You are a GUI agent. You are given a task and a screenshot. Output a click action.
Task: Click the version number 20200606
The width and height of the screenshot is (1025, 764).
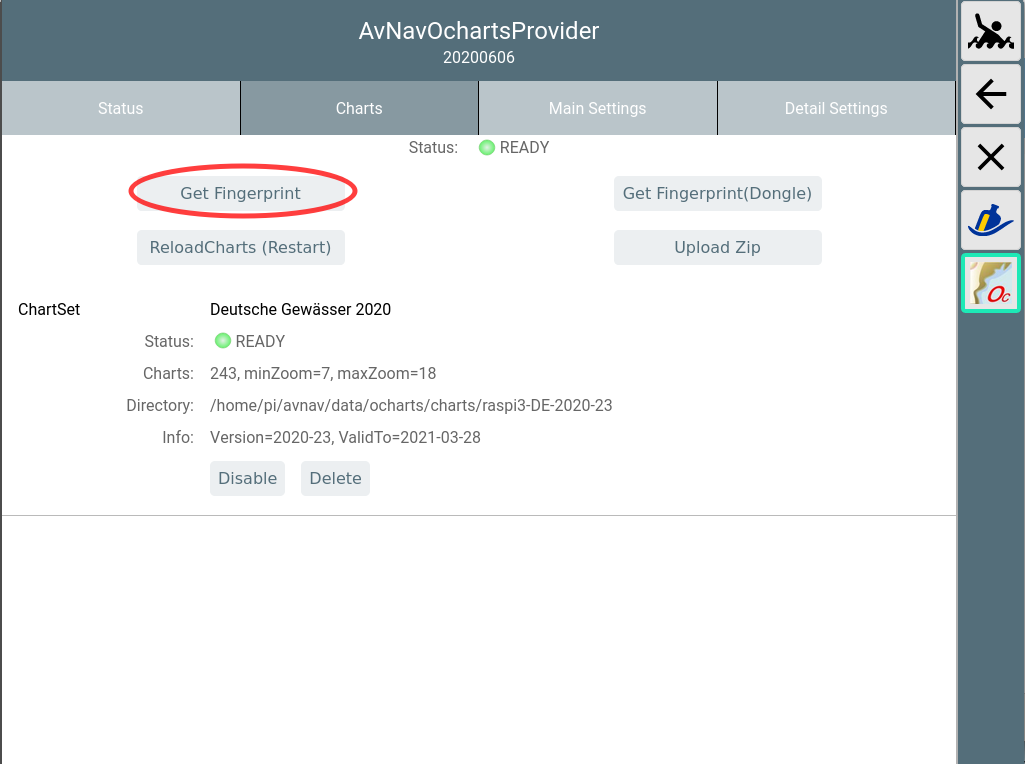(479, 58)
